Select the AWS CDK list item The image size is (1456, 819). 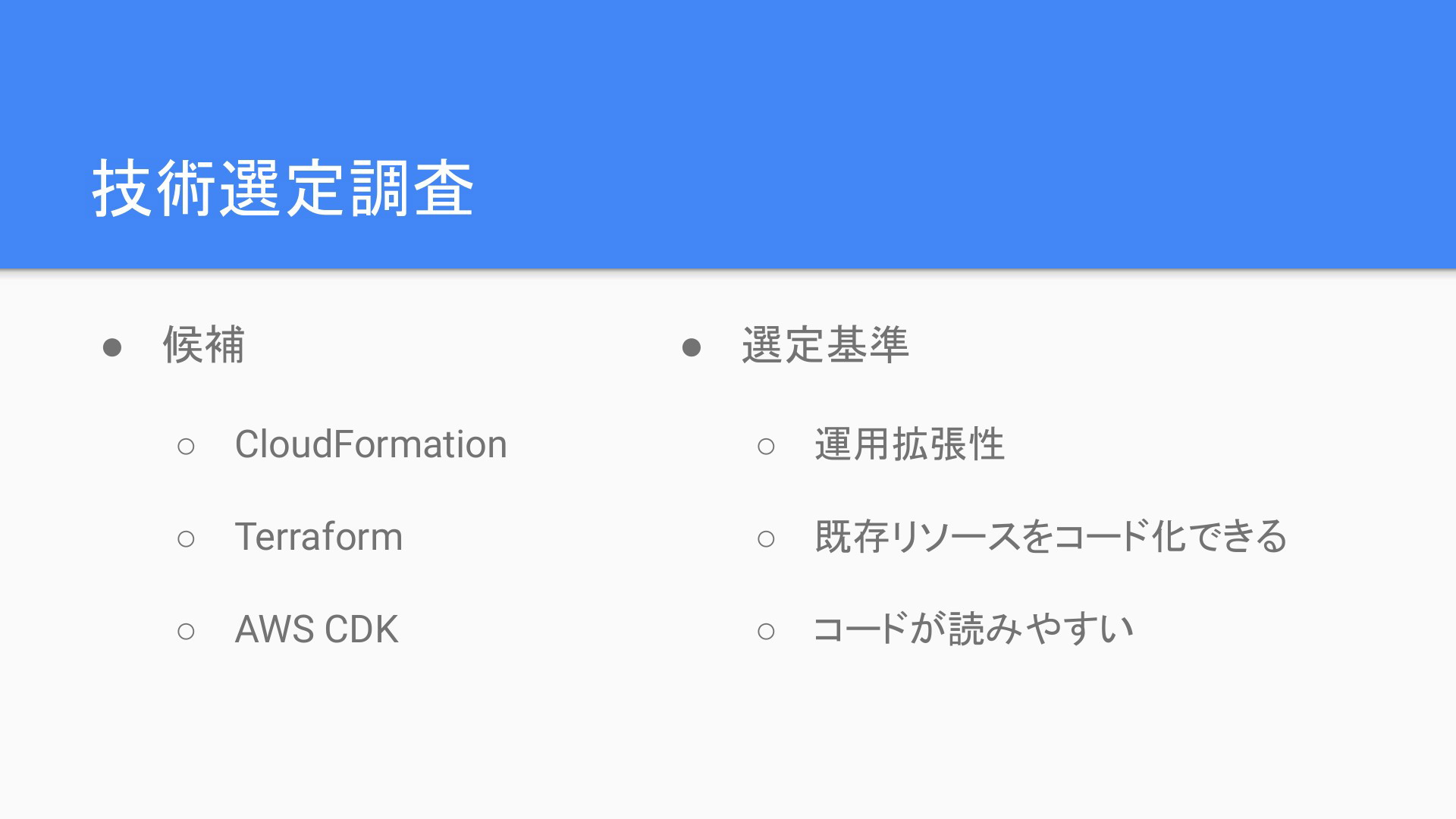(316, 629)
